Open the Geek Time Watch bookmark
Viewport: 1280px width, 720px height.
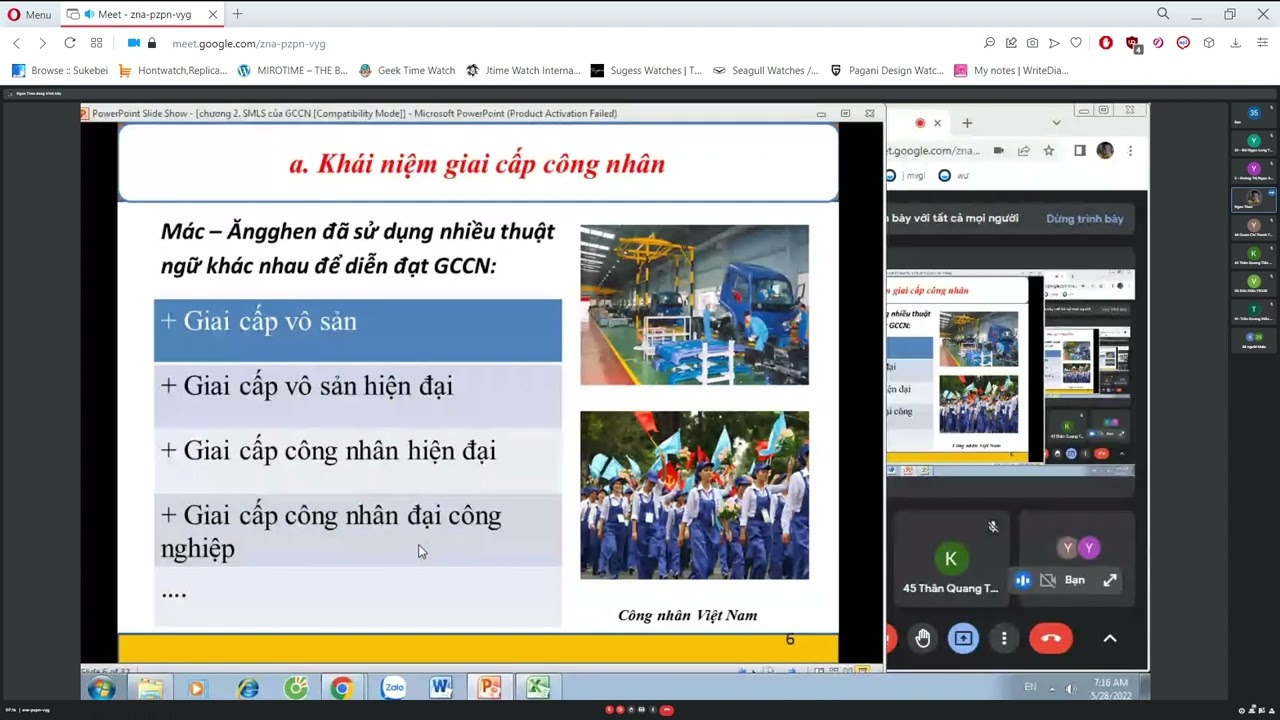click(407, 70)
